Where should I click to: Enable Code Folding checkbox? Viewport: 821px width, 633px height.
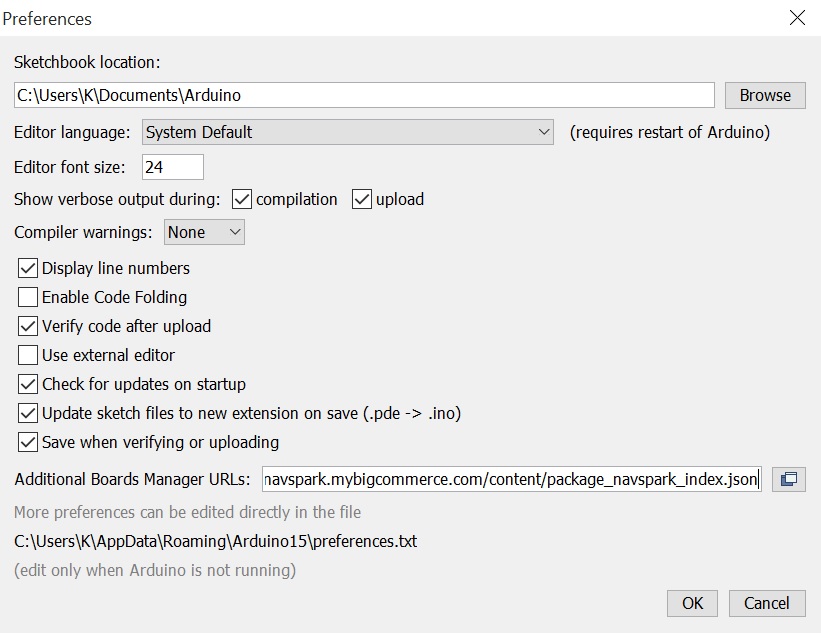tap(28, 297)
